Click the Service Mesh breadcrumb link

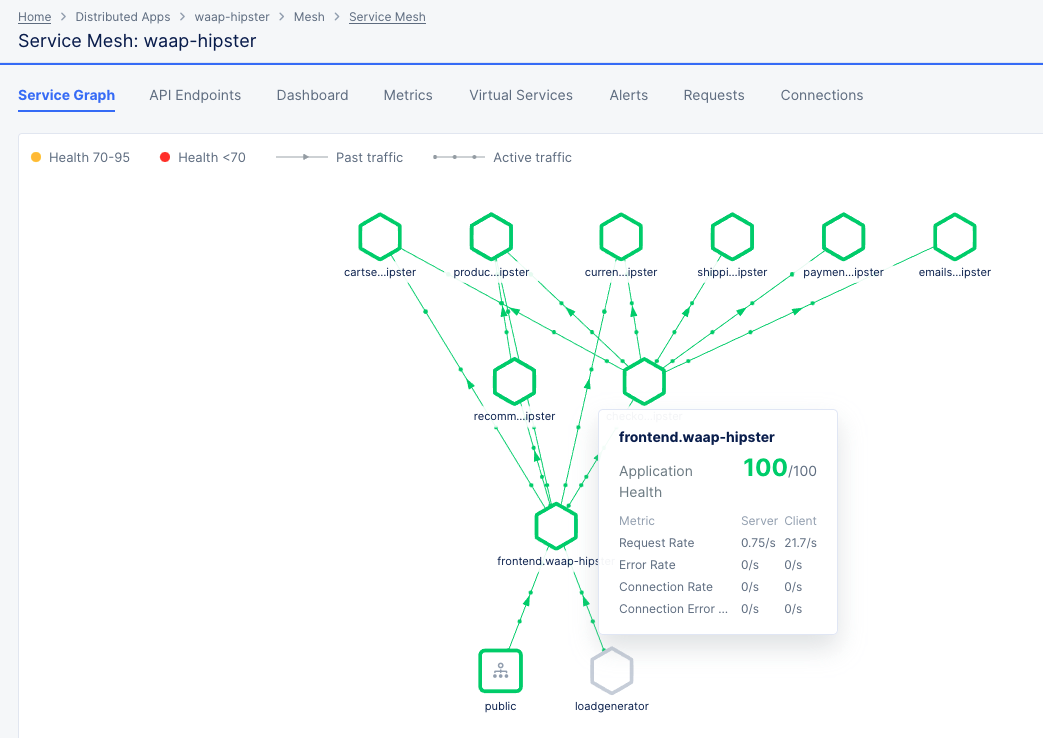[387, 16]
